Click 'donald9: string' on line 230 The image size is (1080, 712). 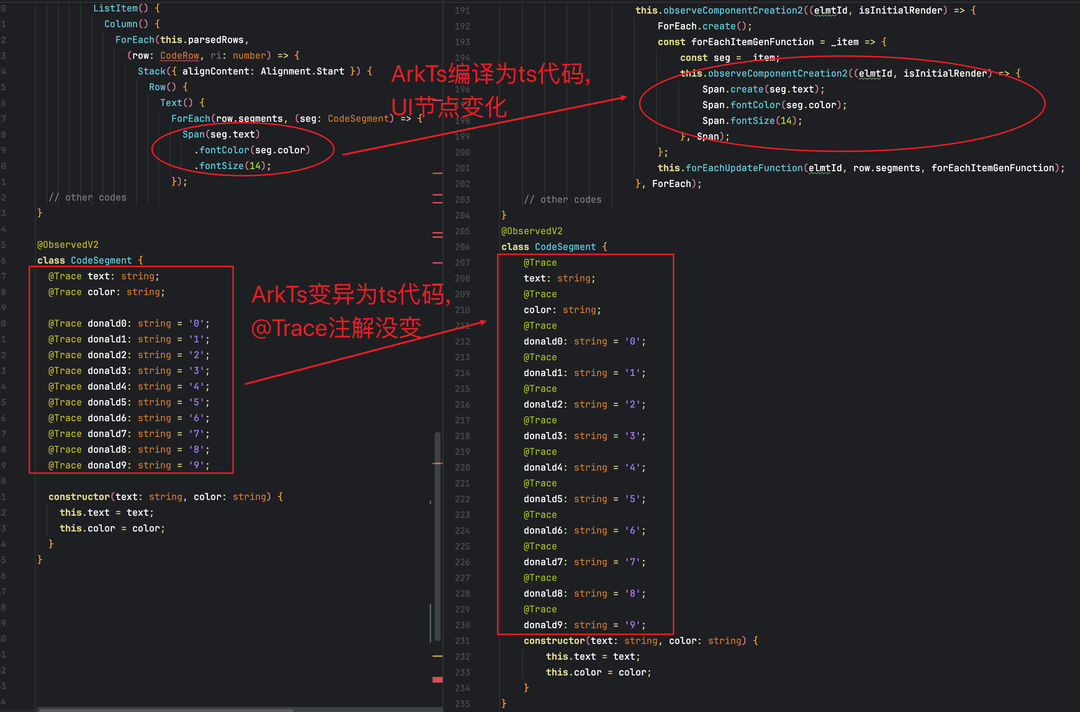585,625
